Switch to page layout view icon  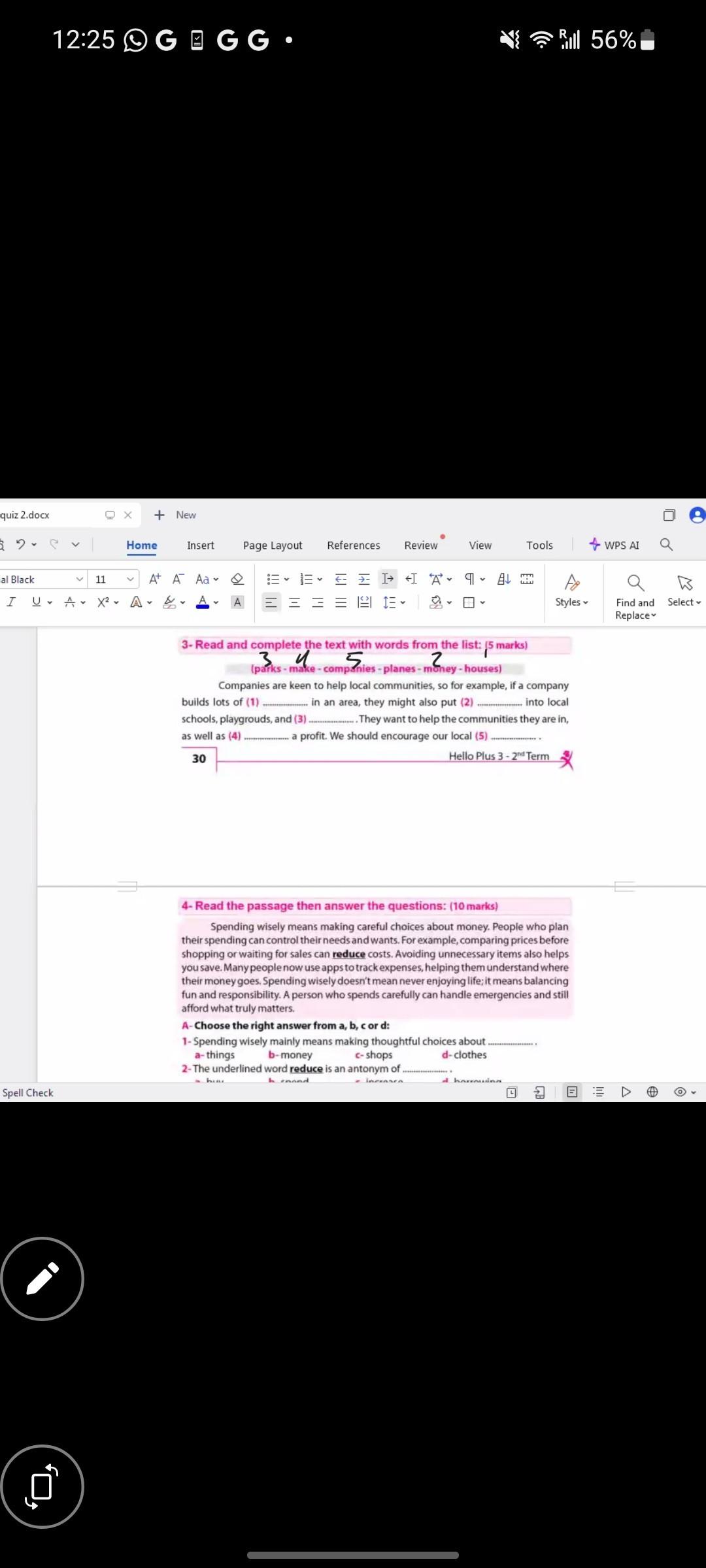click(572, 1092)
